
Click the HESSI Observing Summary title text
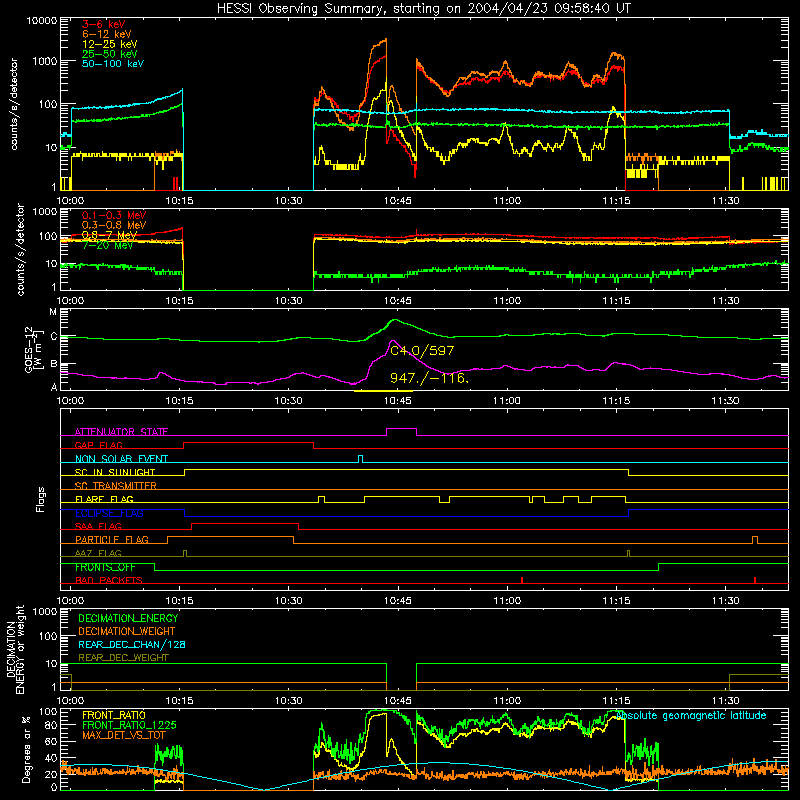point(423,8)
